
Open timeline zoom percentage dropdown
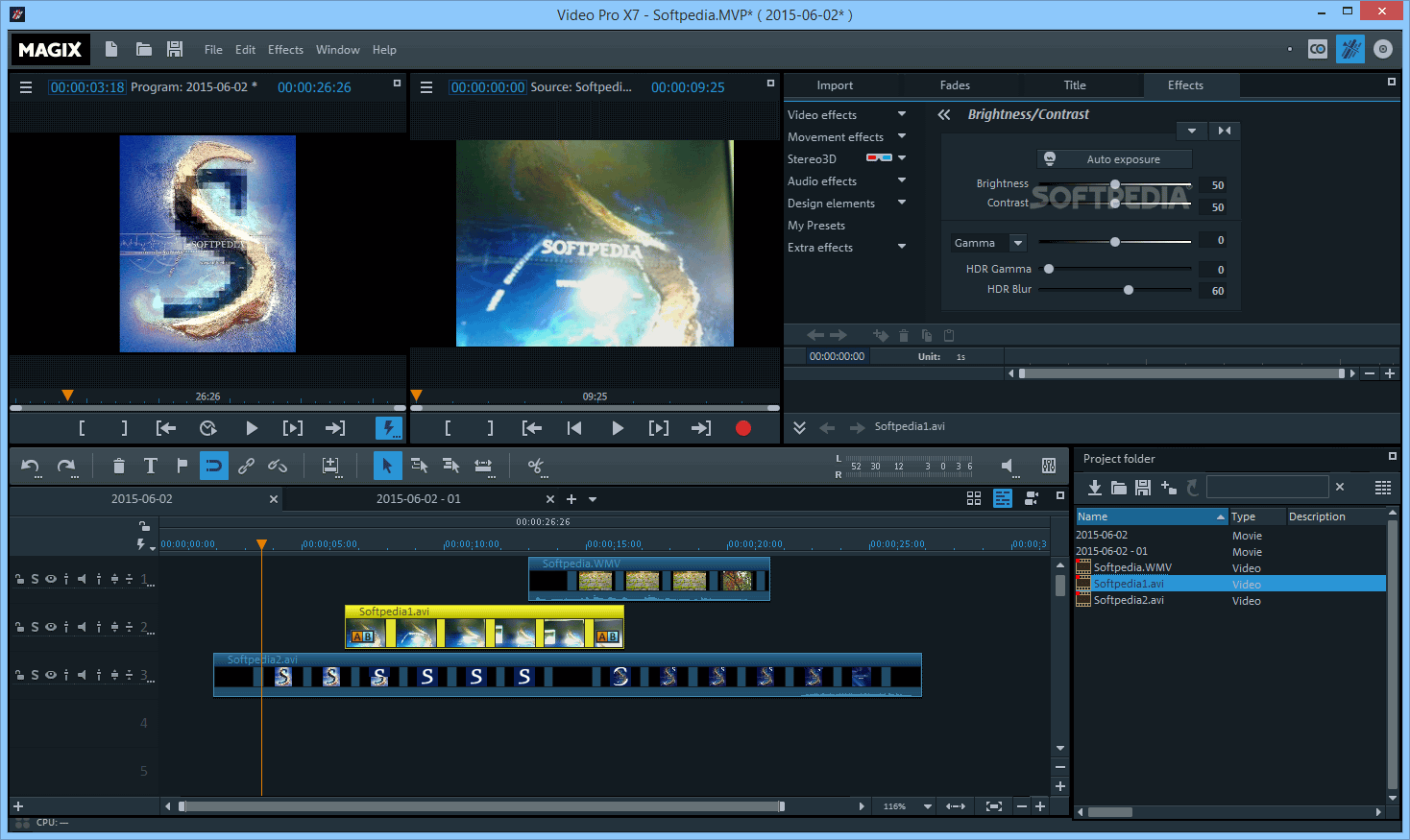[928, 806]
